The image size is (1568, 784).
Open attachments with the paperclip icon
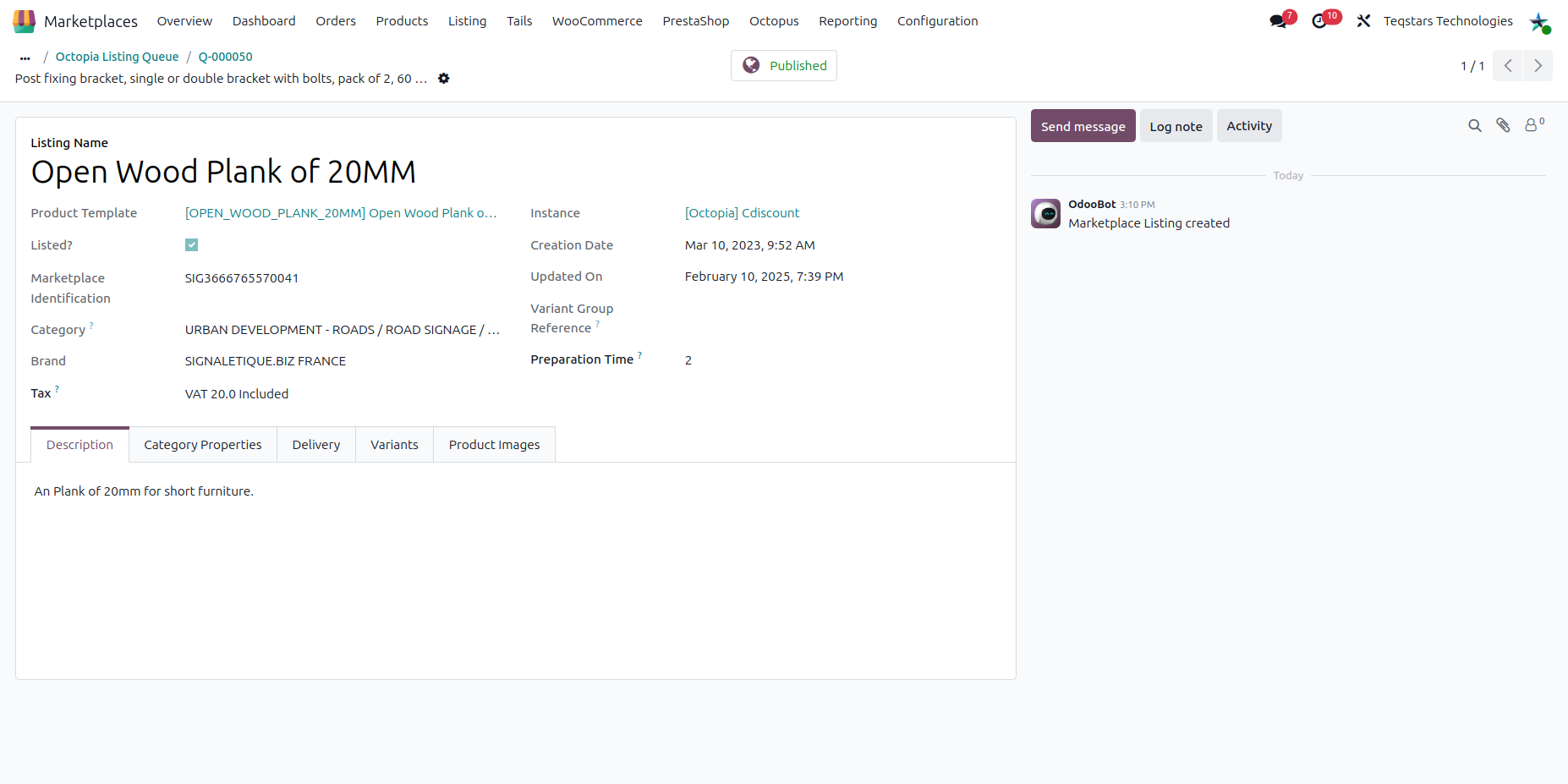1503,125
